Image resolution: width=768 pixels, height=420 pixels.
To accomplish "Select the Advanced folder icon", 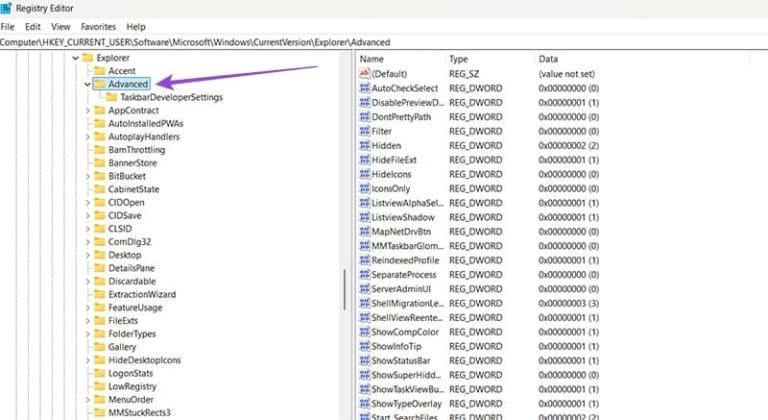I will pos(100,84).
